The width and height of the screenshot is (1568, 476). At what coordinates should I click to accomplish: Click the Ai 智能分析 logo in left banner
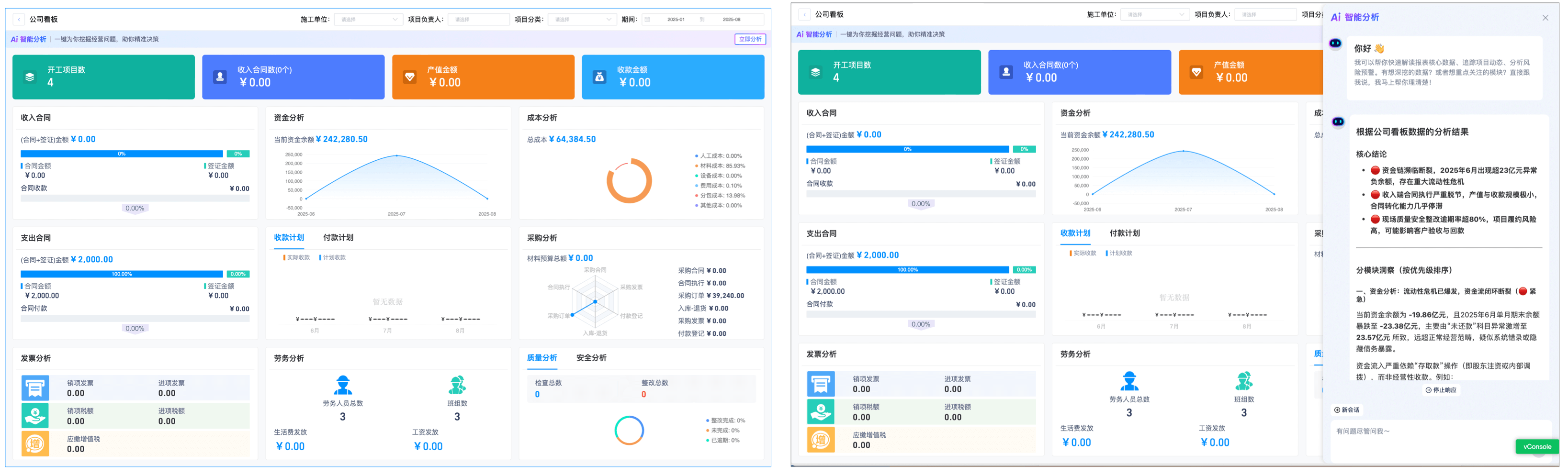[29, 39]
